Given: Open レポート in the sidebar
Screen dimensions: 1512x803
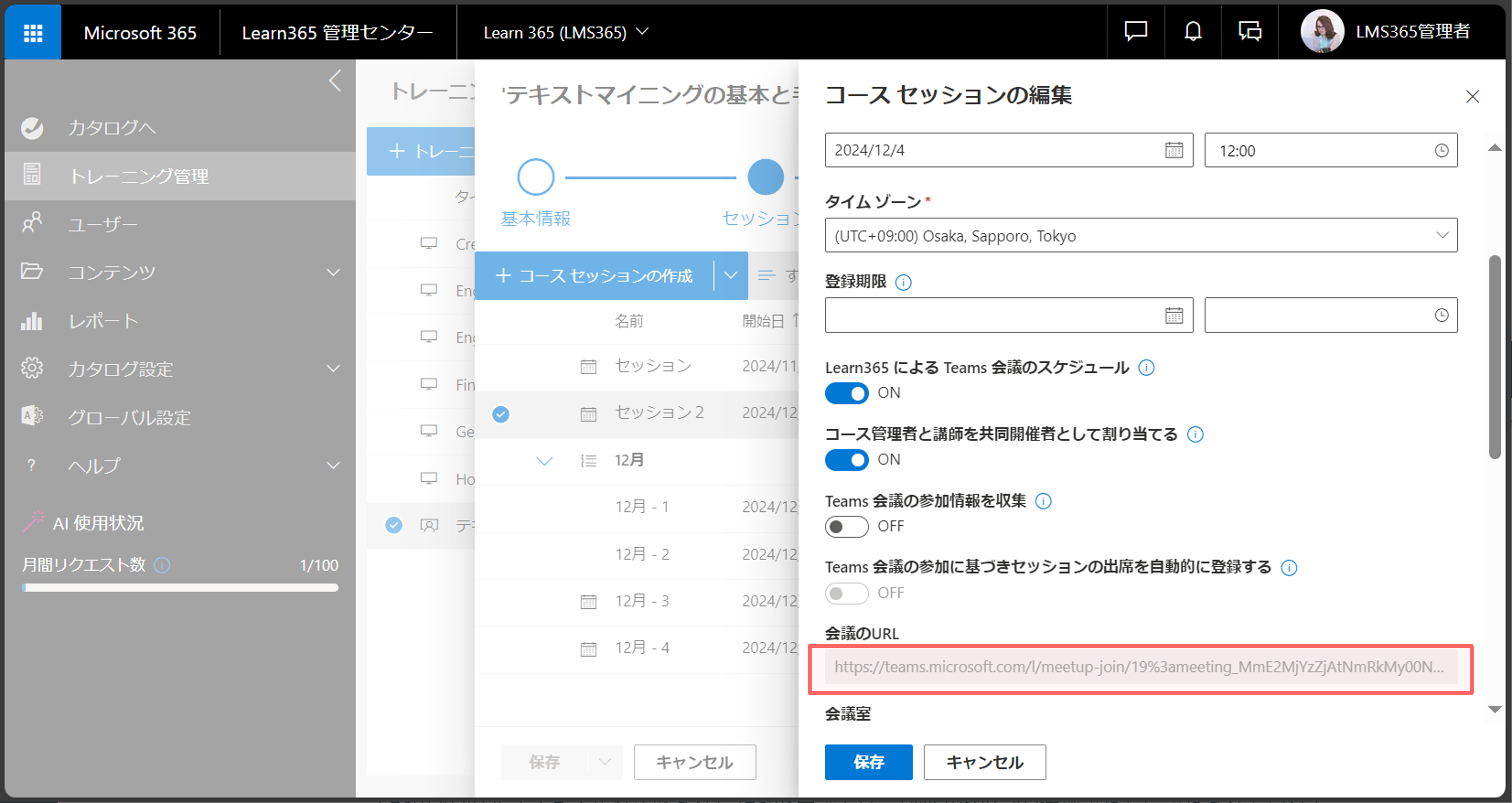Looking at the screenshot, I should pyautogui.click(x=180, y=320).
